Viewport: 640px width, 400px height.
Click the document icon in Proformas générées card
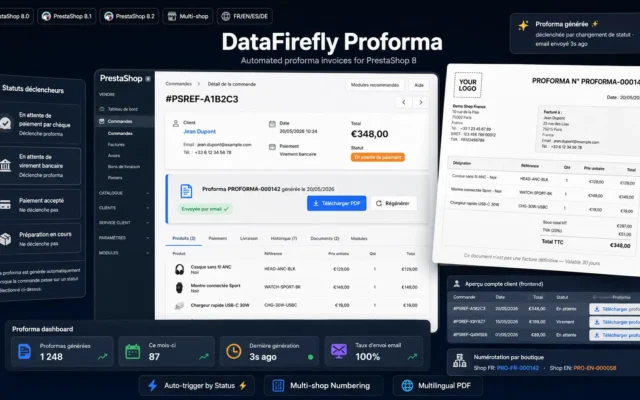pyautogui.click(x=24, y=351)
